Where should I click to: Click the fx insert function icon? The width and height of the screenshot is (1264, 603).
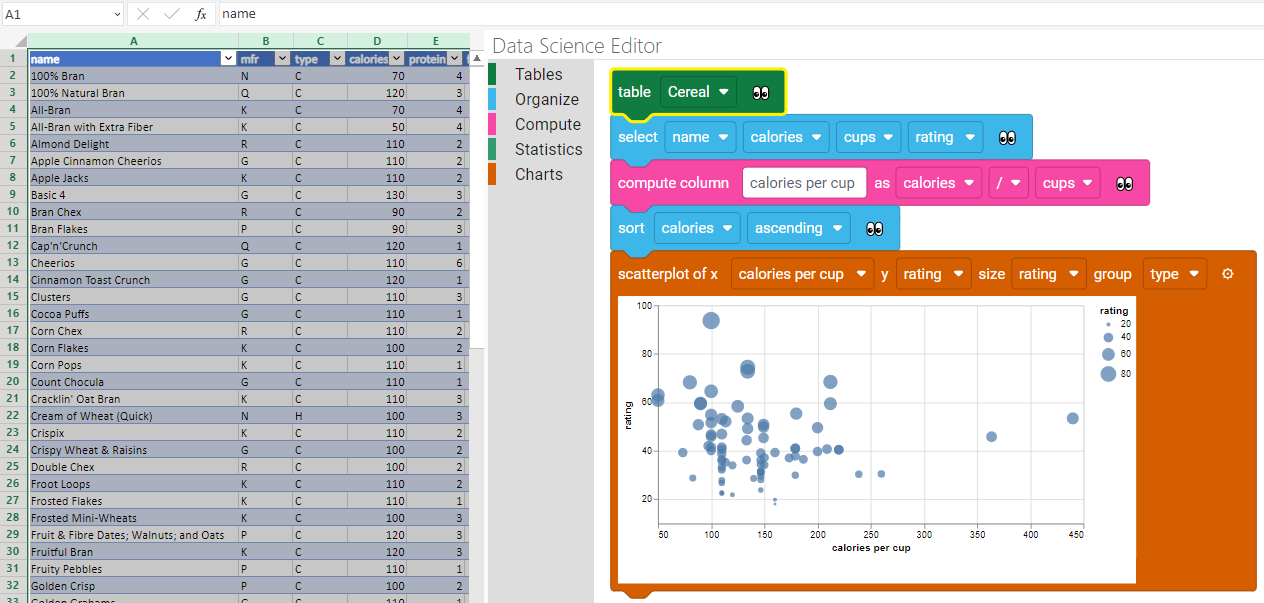201,14
